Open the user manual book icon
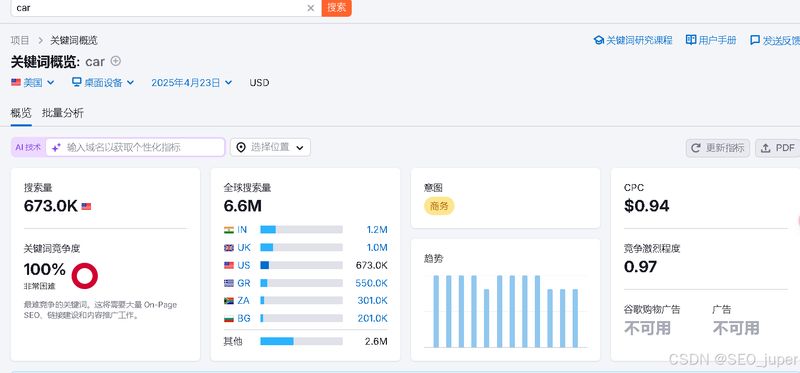 pos(691,40)
